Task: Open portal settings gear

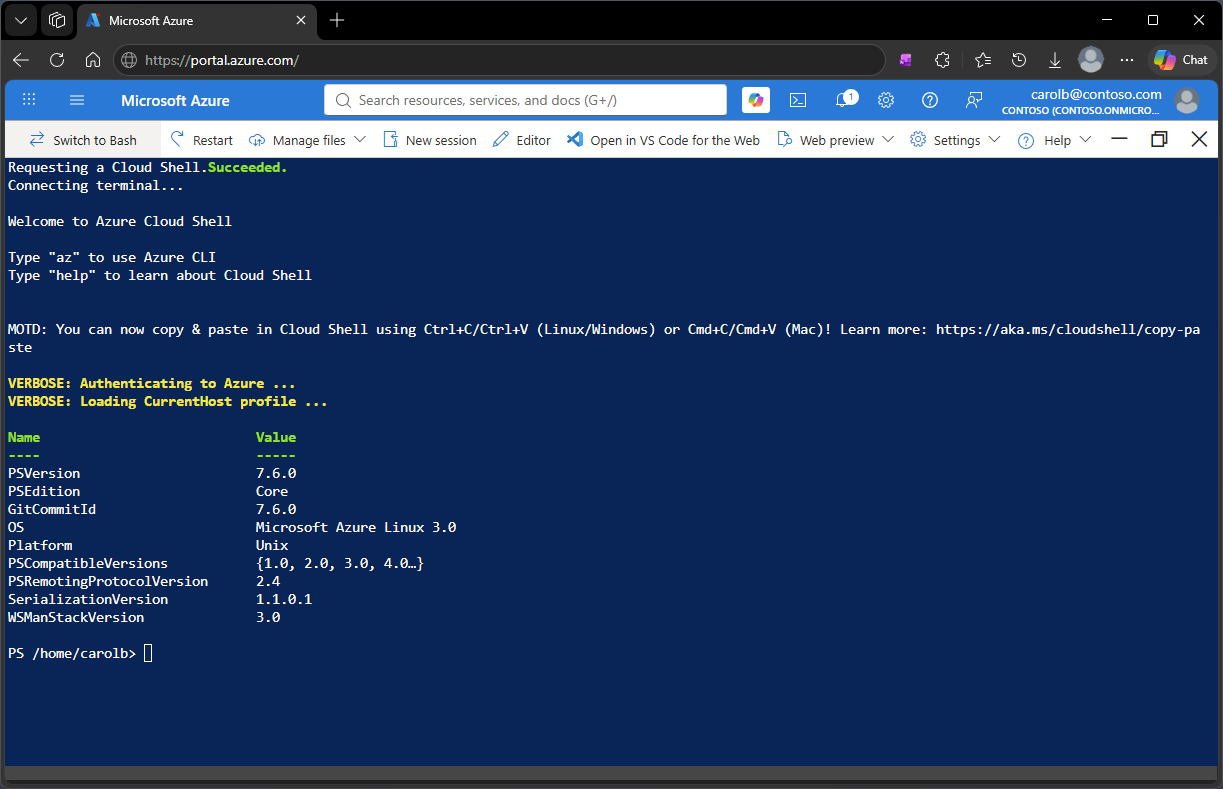Action: click(x=886, y=100)
